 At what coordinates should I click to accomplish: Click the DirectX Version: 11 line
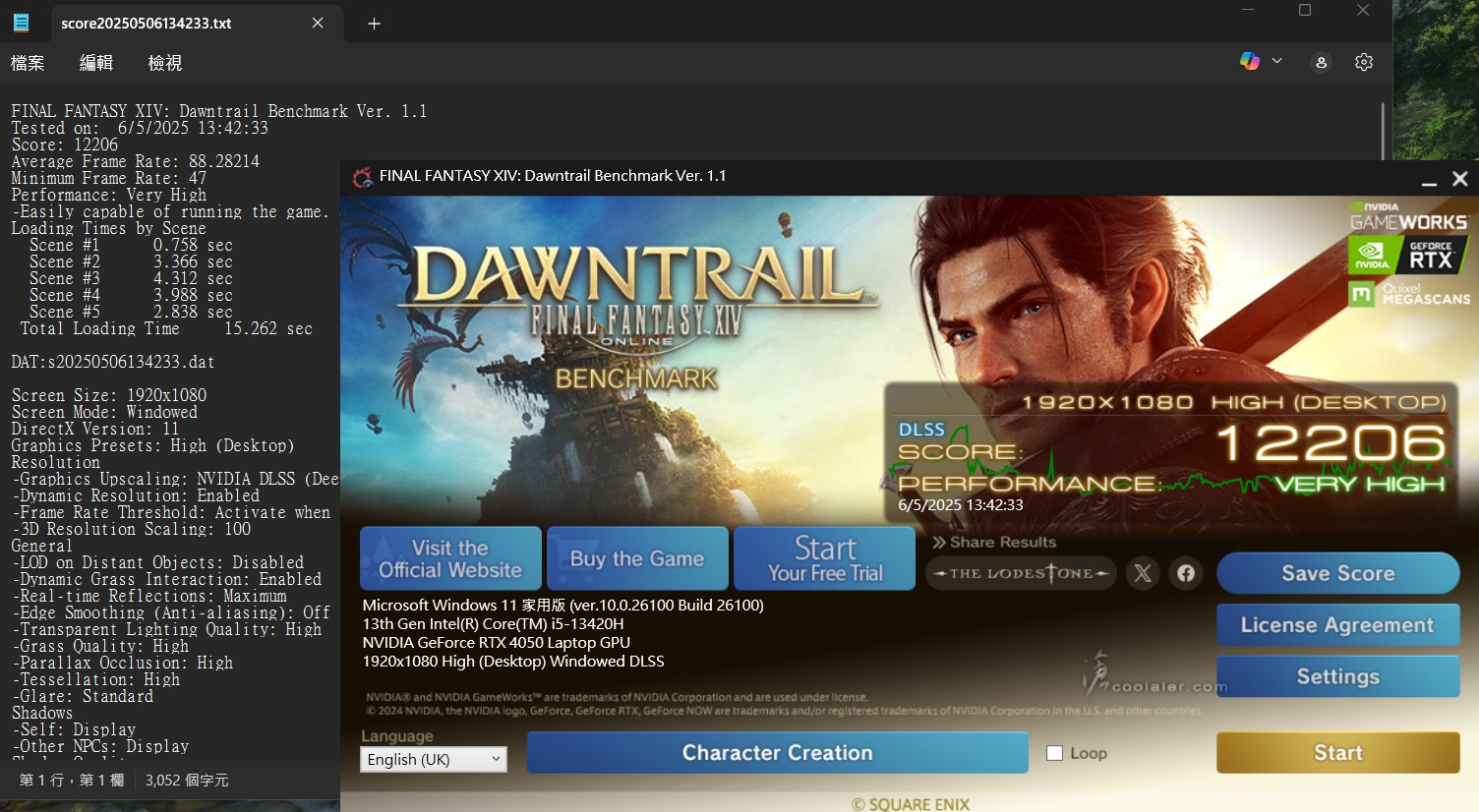click(95, 429)
